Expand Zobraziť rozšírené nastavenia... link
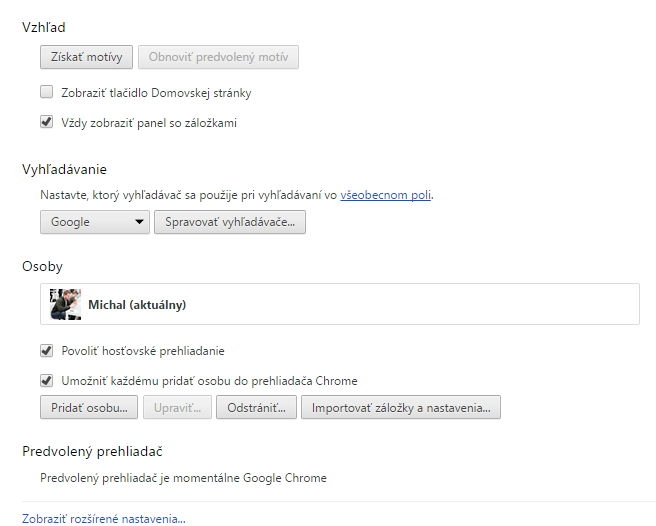656x526 pixels. [104, 518]
